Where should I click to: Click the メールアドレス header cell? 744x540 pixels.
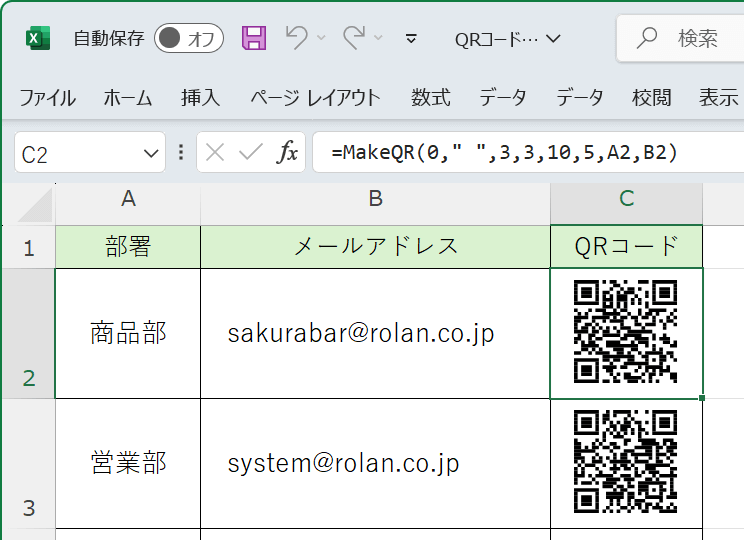[375, 247]
